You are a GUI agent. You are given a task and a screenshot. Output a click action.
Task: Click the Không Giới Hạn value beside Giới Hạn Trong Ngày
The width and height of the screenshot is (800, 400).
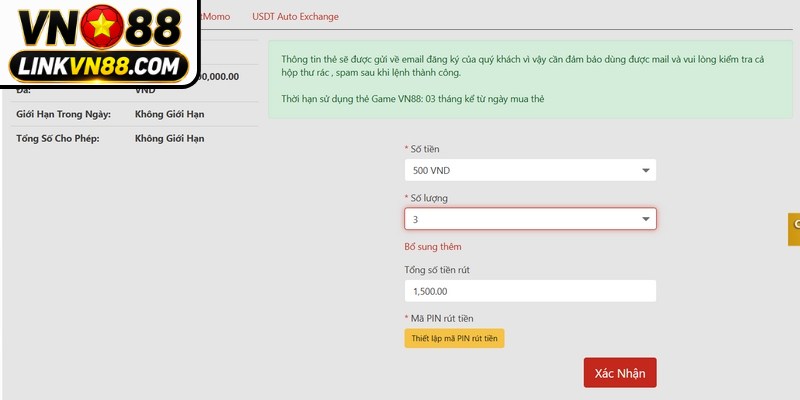point(169,114)
